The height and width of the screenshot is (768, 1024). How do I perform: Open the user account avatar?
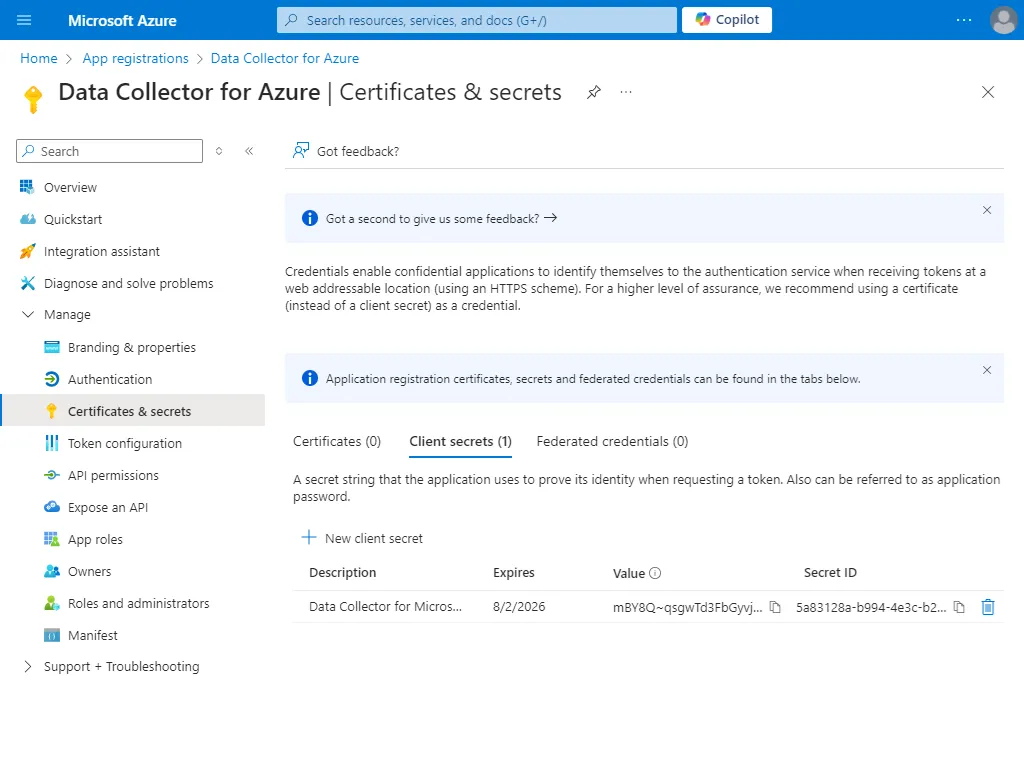(x=1003, y=20)
